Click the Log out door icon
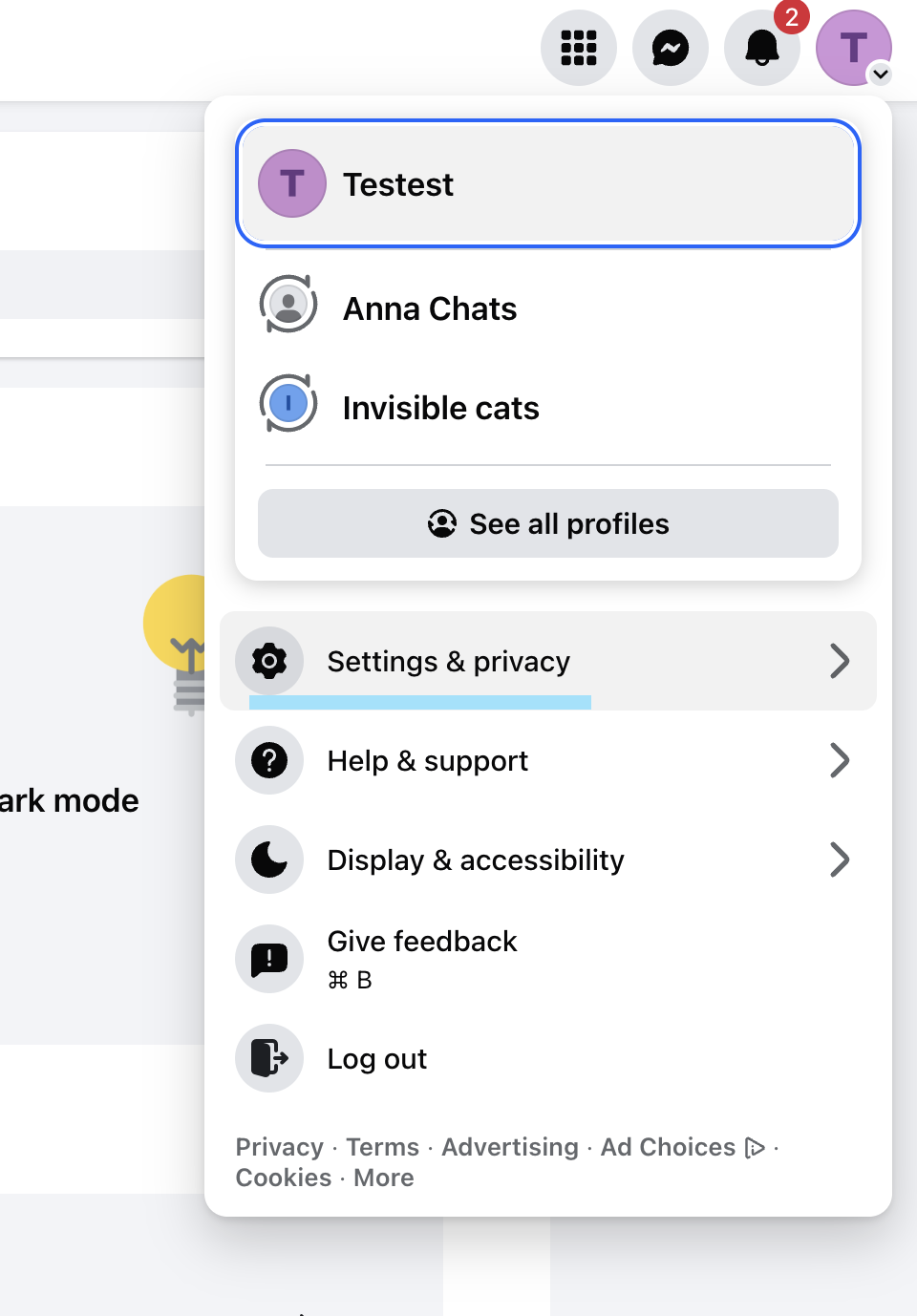This screenshot has height=1316, width=917. click(269, 1058)
